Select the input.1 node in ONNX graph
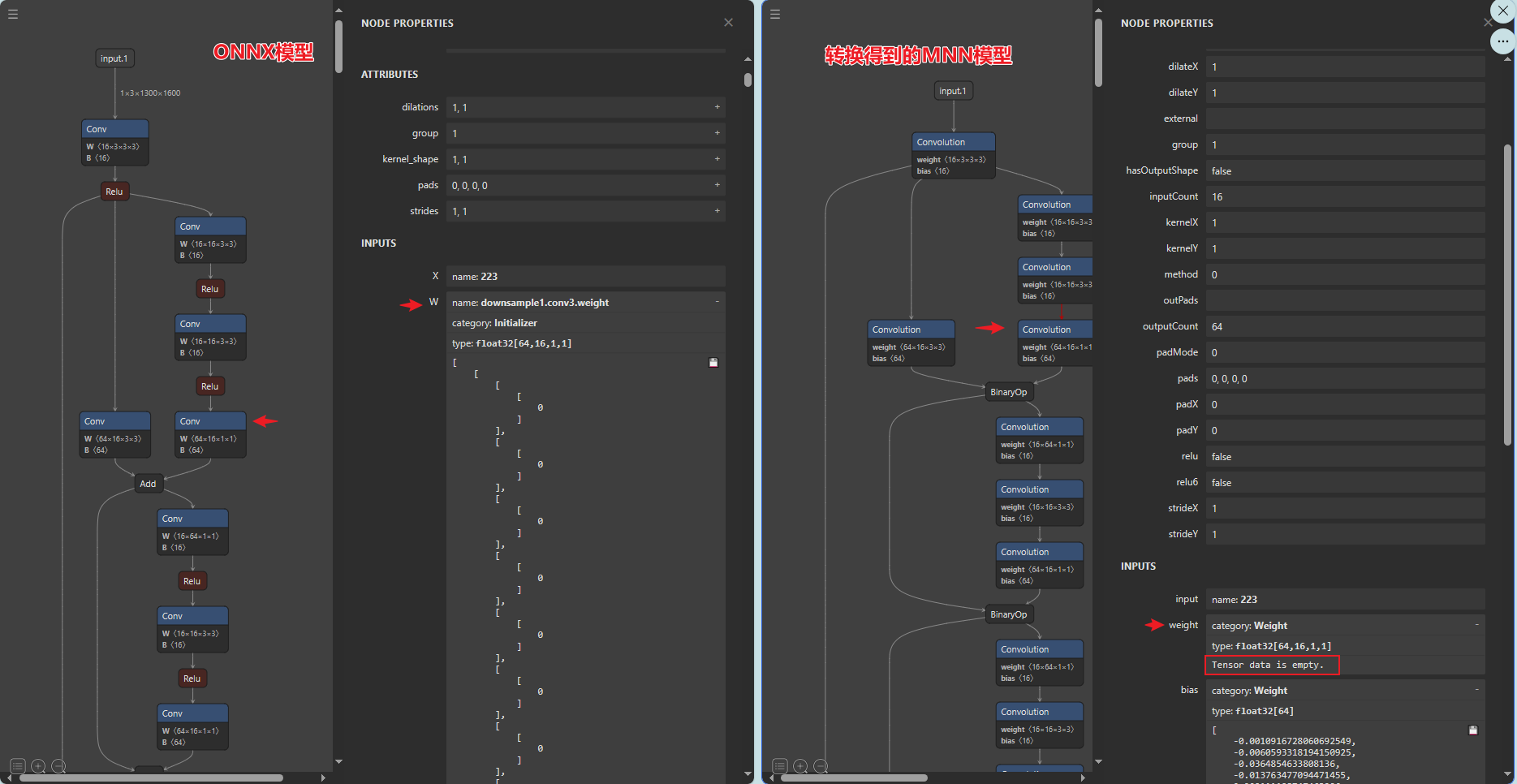 pyautogui.click(x=114, y=58)
